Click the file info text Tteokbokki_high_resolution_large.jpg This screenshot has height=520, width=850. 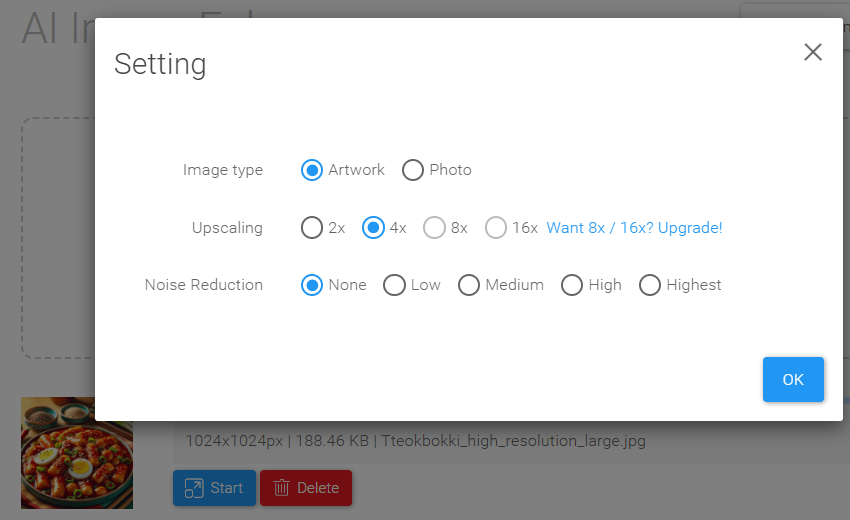click(x=513, y=441)
